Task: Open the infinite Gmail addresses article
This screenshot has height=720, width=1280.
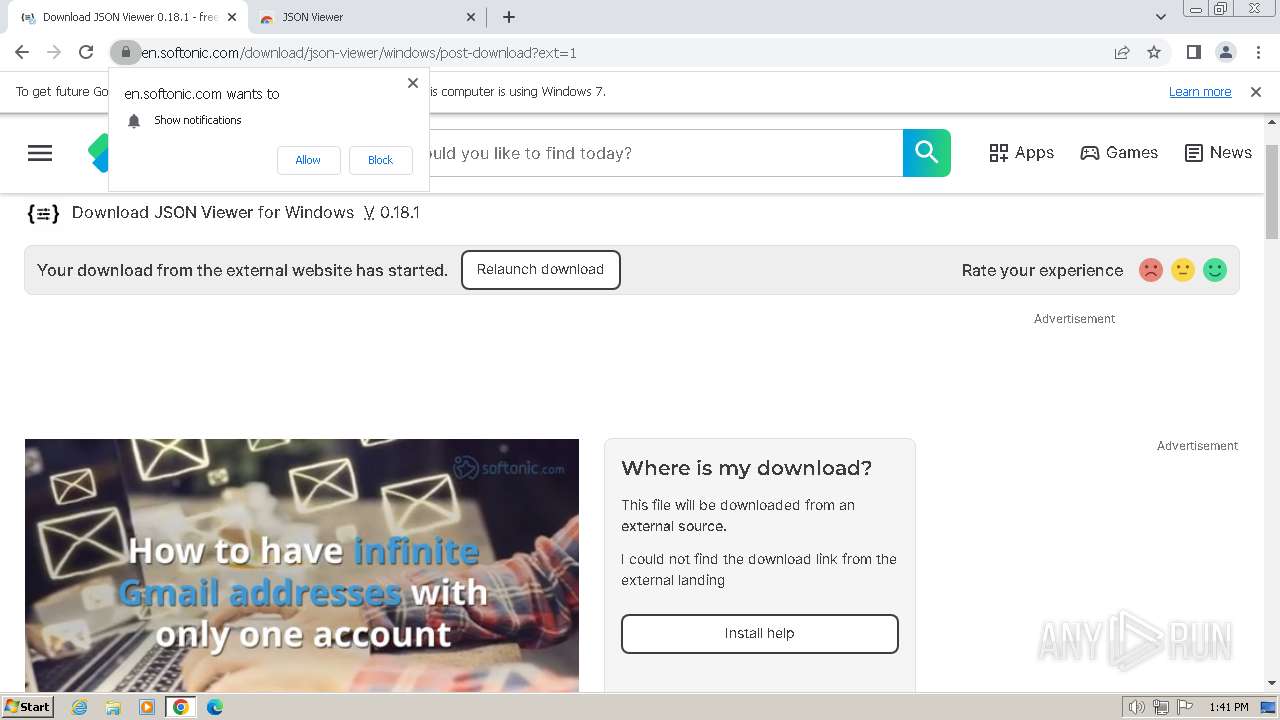Action: click(302, 565)
